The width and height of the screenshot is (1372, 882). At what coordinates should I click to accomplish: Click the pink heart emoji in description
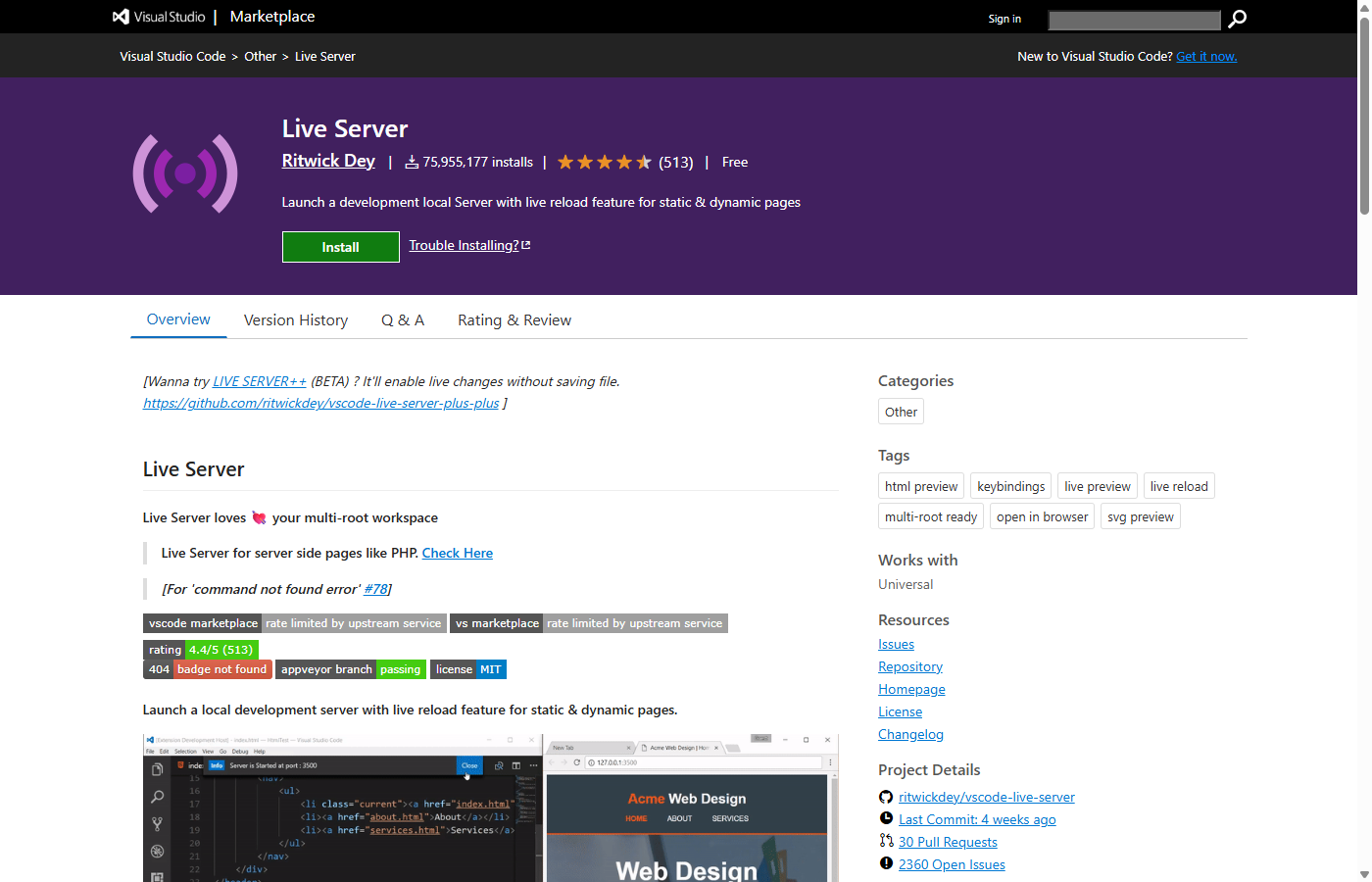tap(259, 517)
